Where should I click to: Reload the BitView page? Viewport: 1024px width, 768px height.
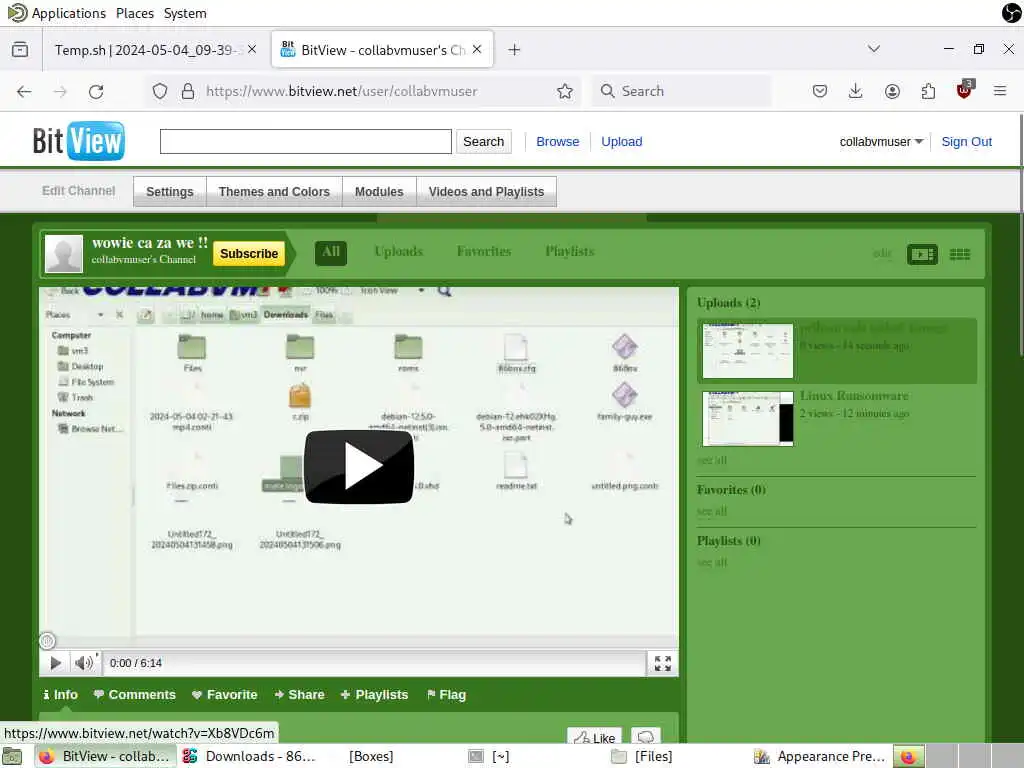coord(96,91)
